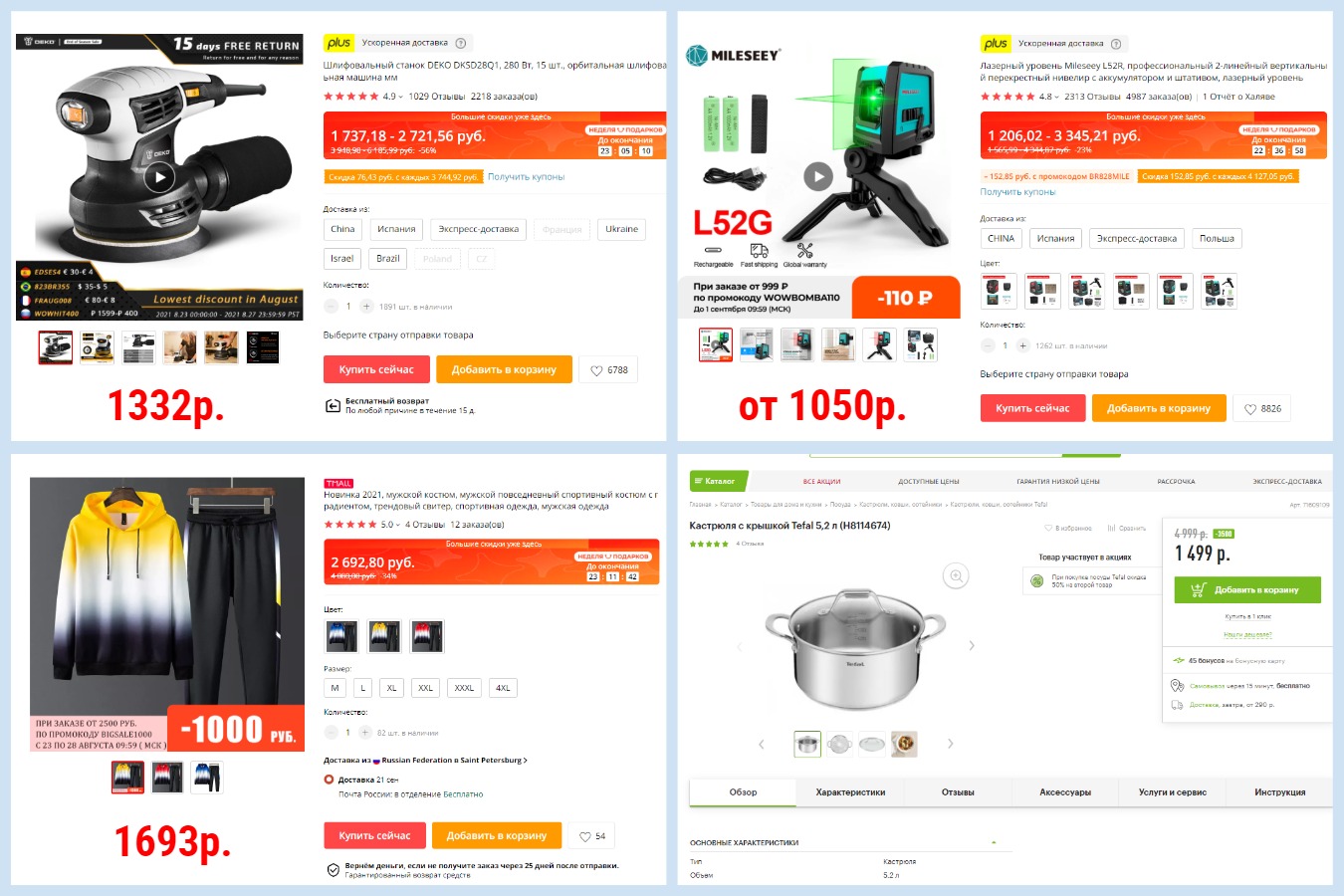Play the Mileseey laser level video

click(x=817, y=176)
